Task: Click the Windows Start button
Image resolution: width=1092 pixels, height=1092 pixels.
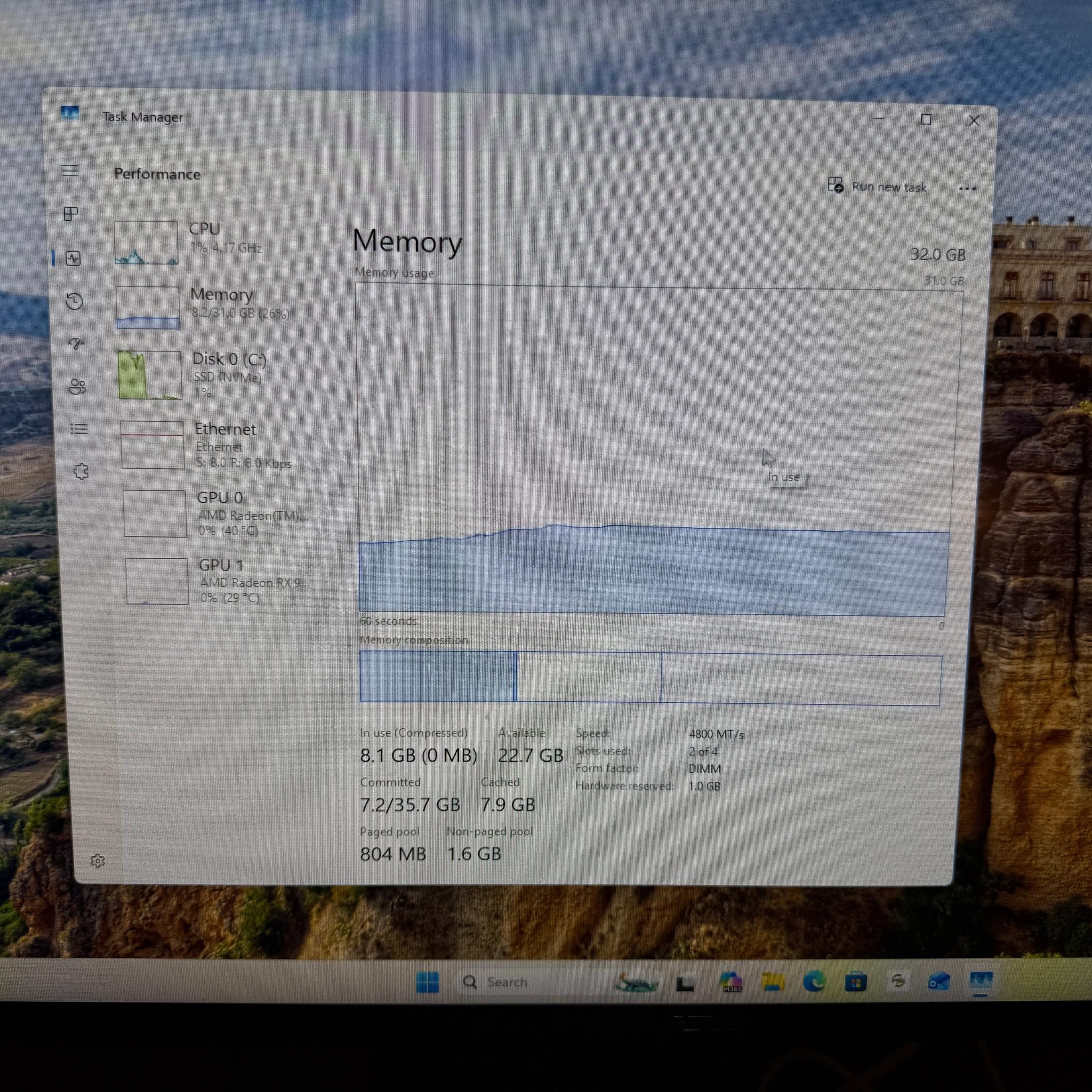Action: click(427, 982)
